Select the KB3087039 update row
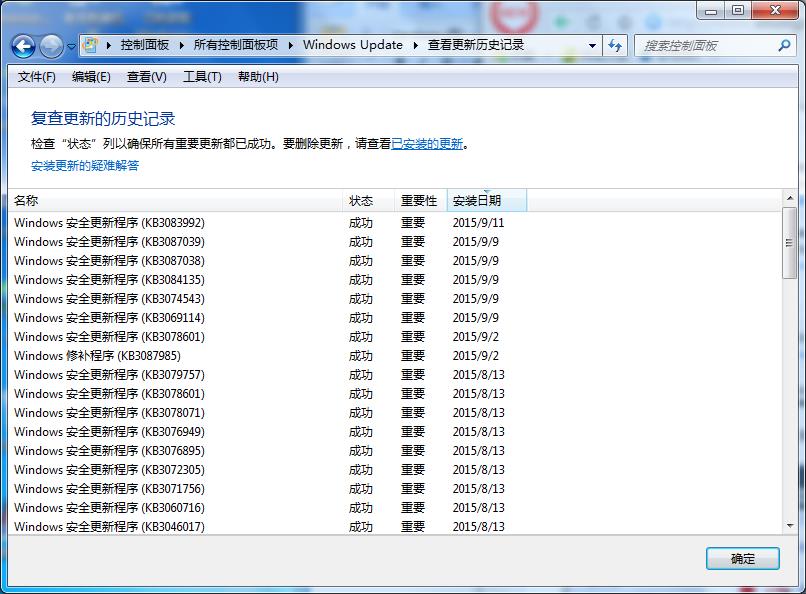The image size is (806, 594). 394,242
